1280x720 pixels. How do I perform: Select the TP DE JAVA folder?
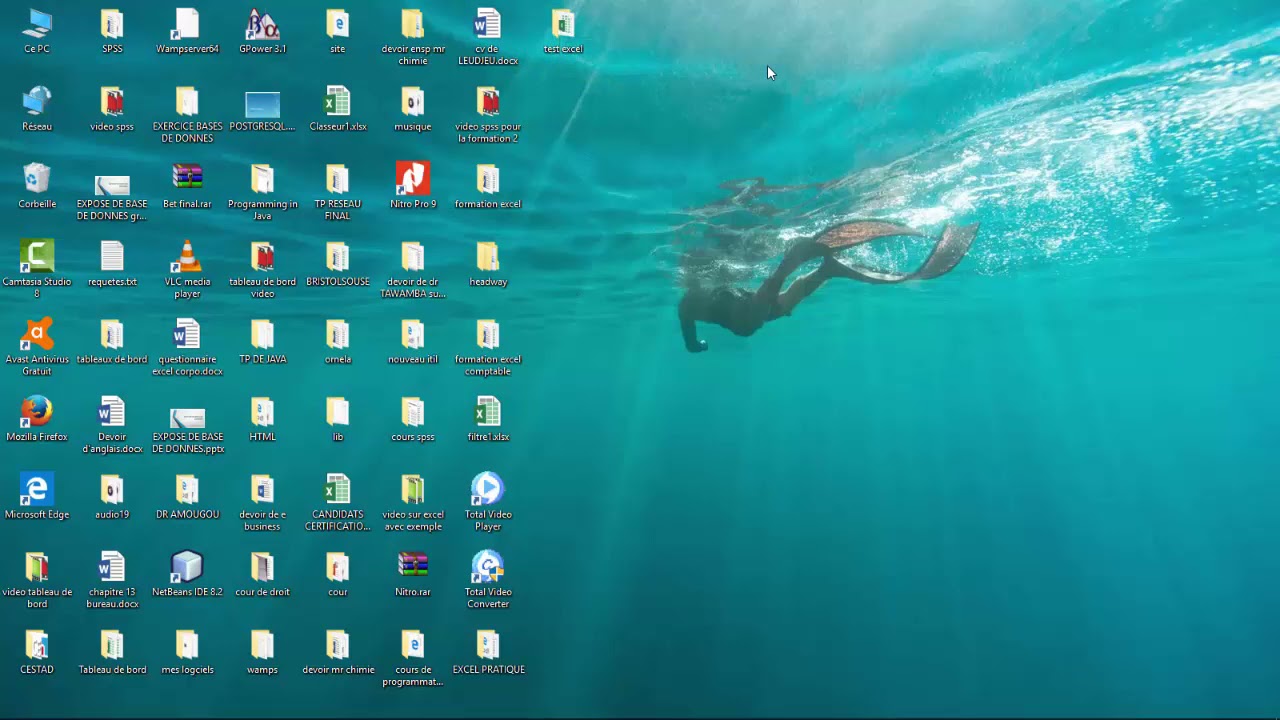point(262,341)
